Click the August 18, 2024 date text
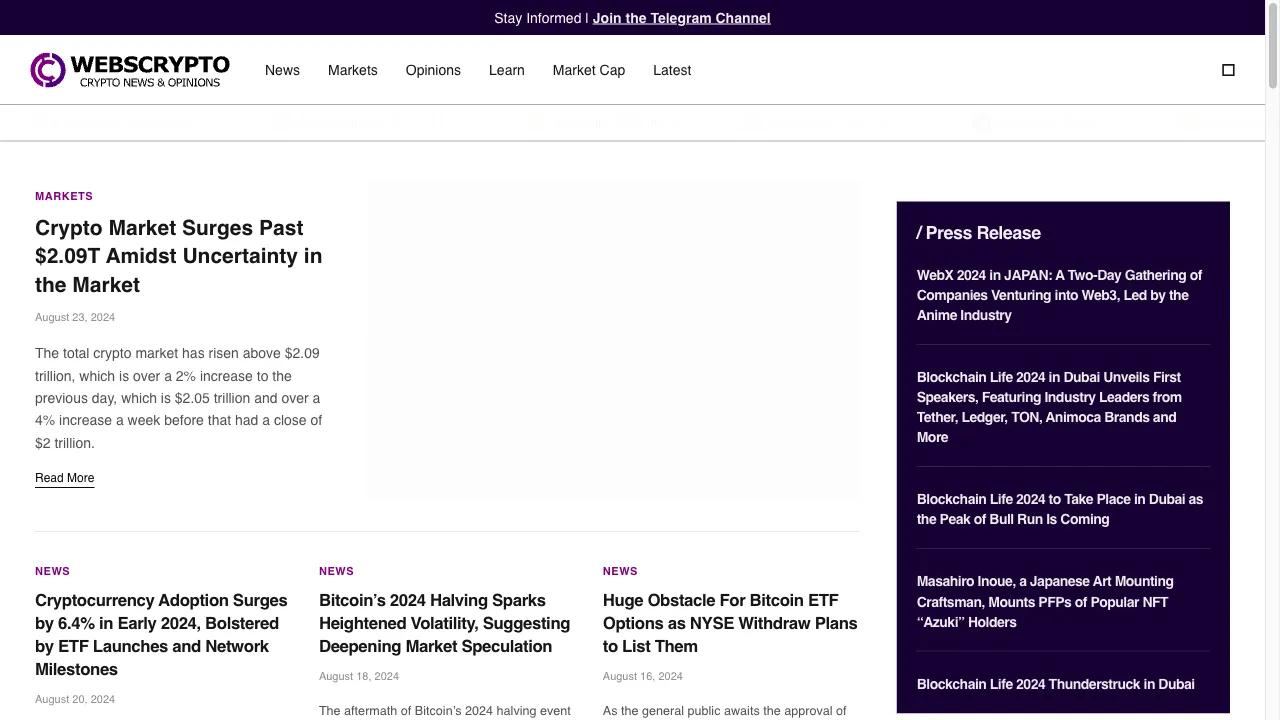Image resolution: width=1280 pixels, height=720 pixels. (x=359, y=676)
